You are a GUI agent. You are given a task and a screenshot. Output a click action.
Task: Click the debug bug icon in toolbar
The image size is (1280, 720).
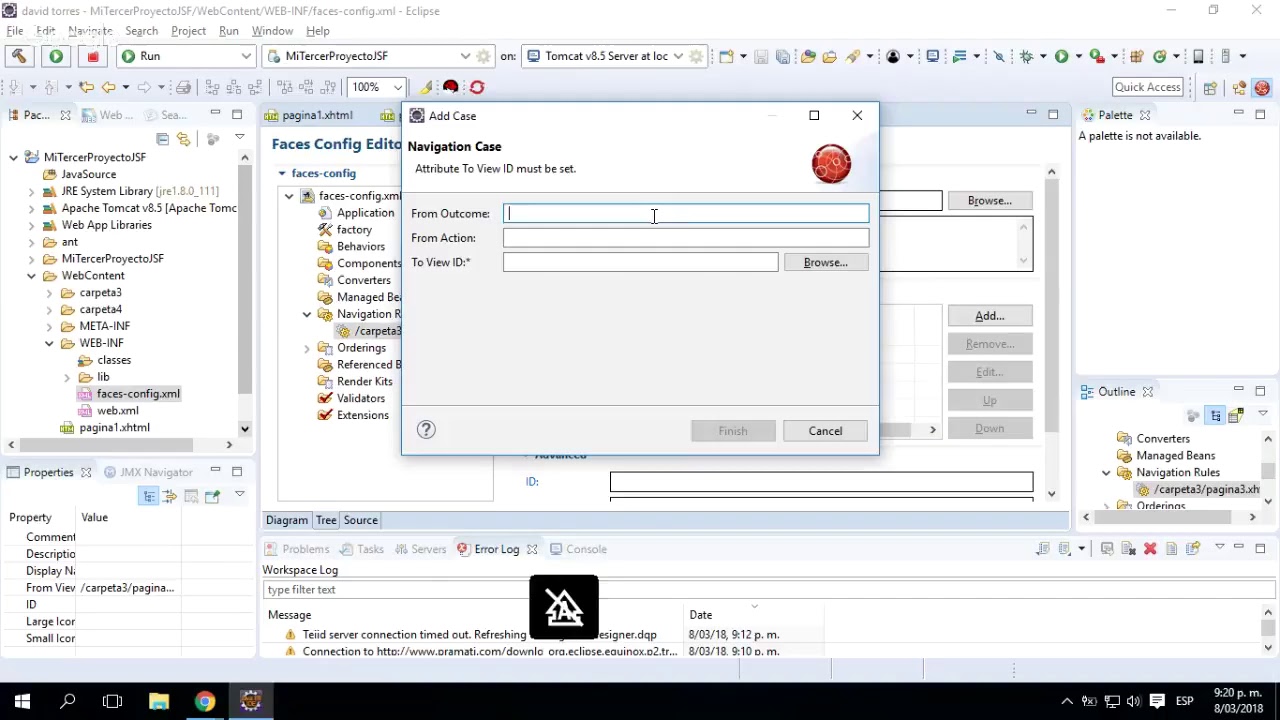pyautogui.click(x=1026, y=56)
